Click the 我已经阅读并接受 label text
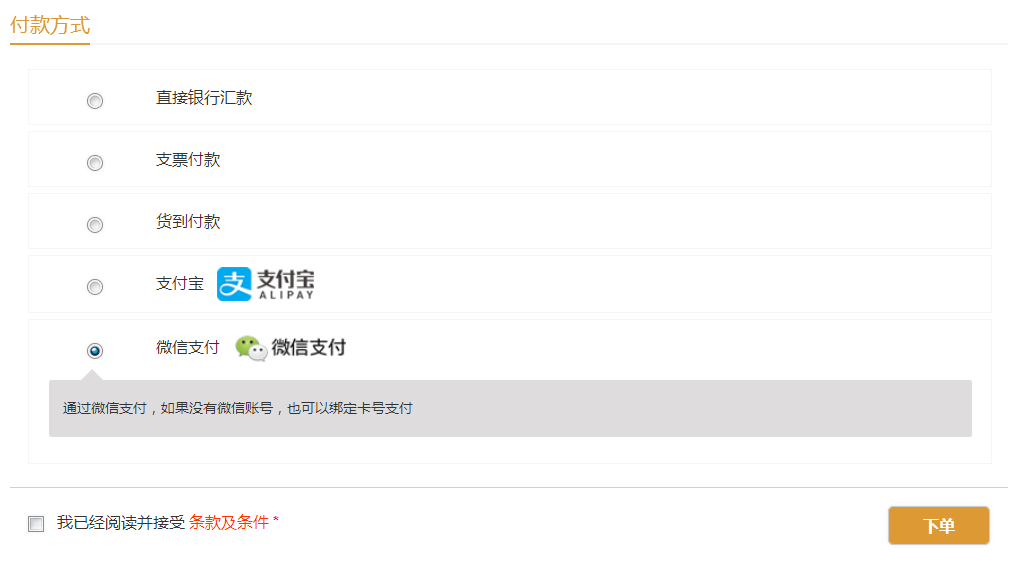 pyautogui.click(x=121, y=522)
